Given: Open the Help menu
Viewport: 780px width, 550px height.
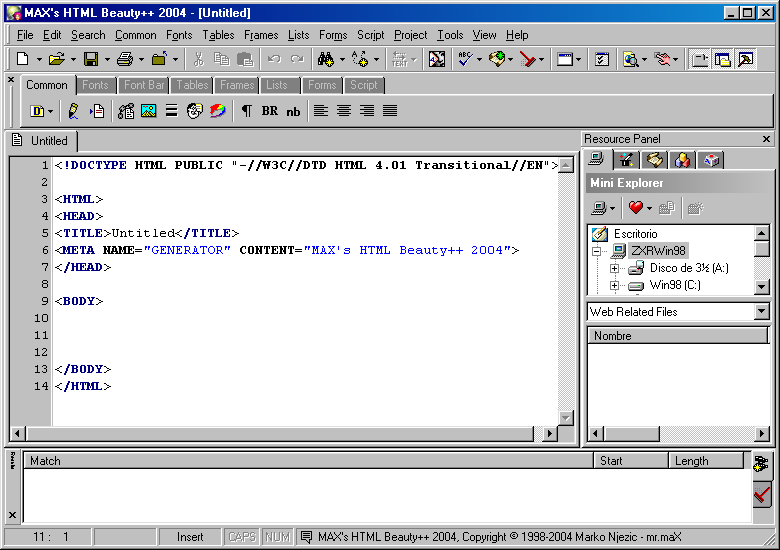Looking at the screenshot, I should [517, 35].
